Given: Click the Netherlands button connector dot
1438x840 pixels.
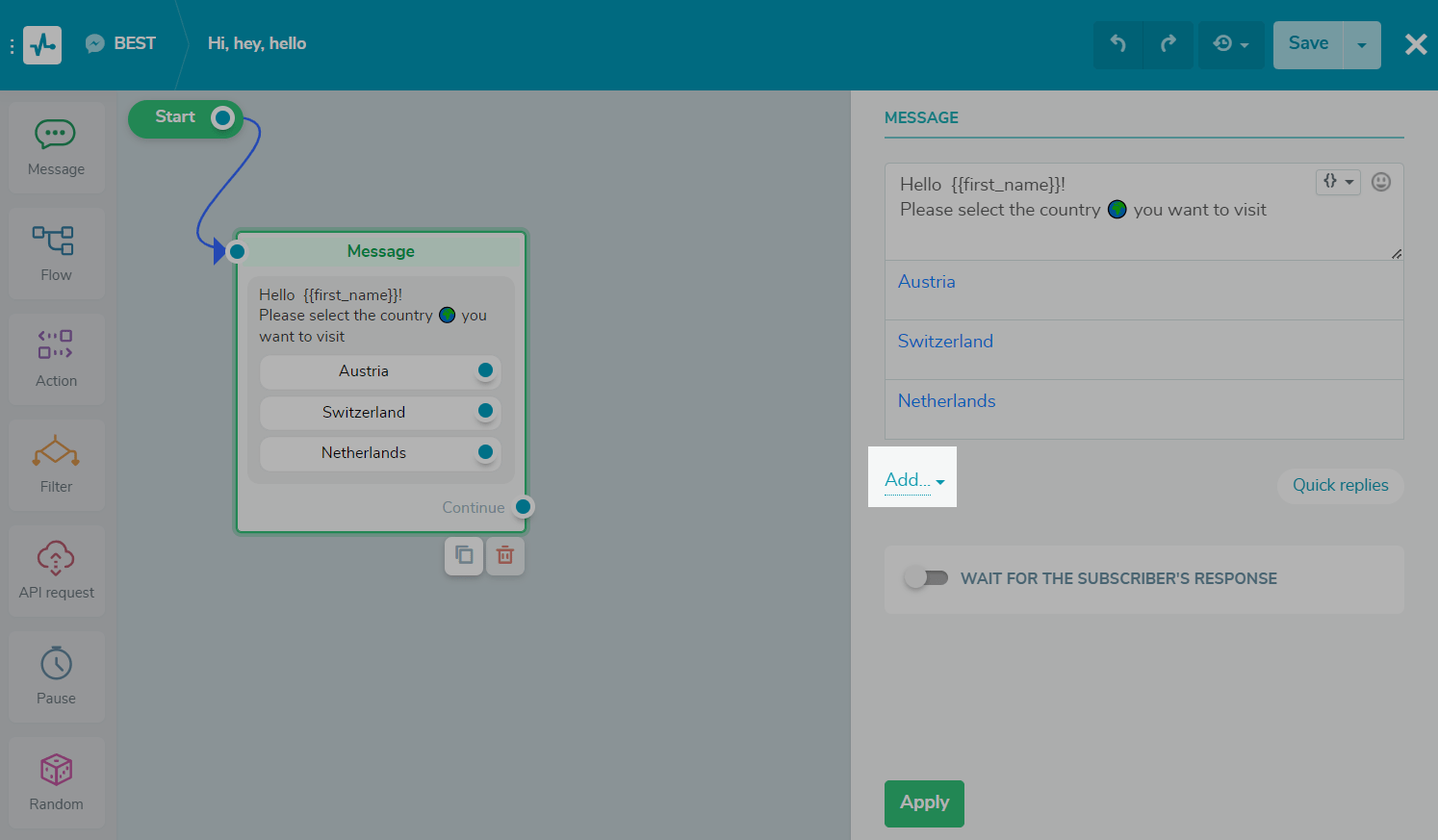Looking at the screenshot, I should (485, 451).
